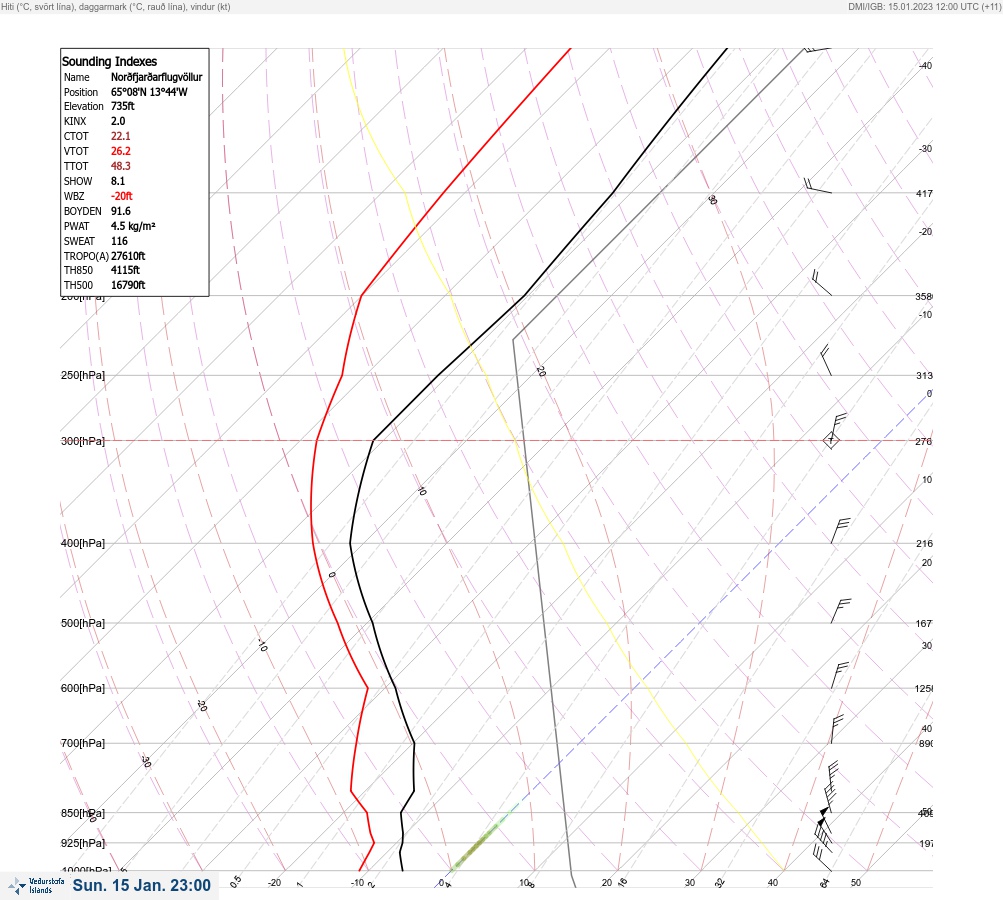Click the TROPO(A) value 27610ft
This screenshot has height=900, width=1003.
coord(128,256)
